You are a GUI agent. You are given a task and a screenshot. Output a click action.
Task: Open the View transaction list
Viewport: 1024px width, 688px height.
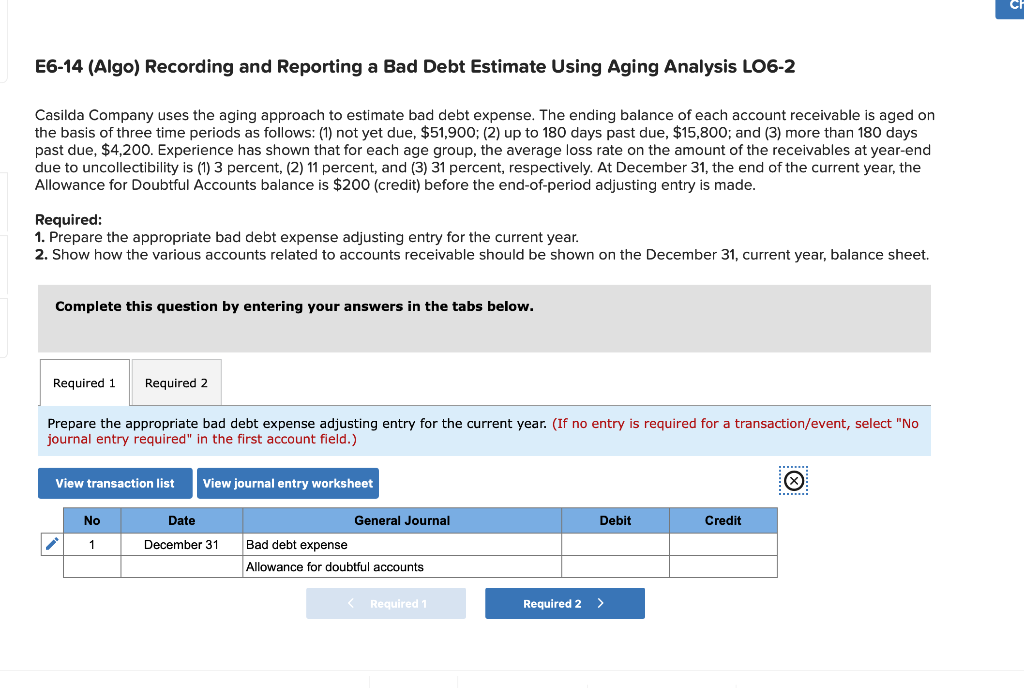pos(114,483)
